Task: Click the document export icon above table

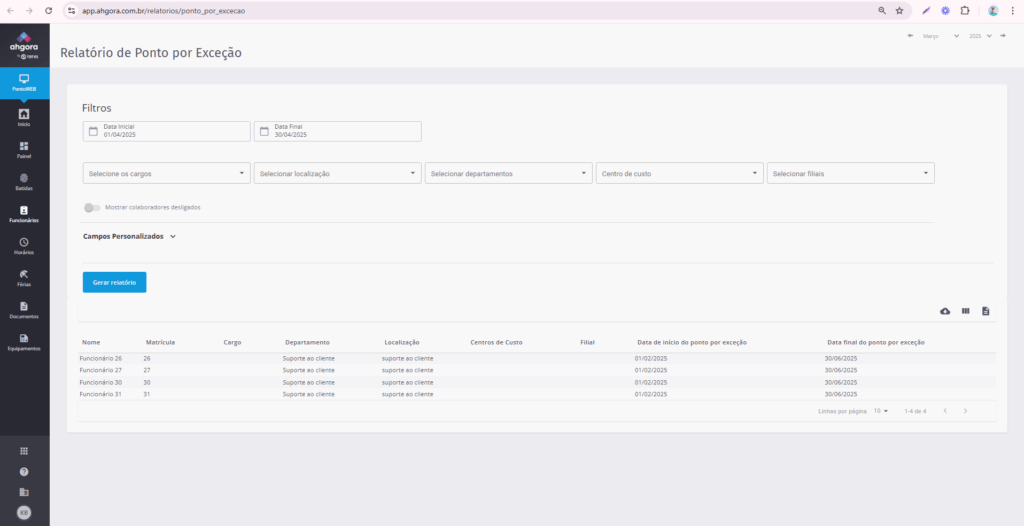Action: click(985, 311)
